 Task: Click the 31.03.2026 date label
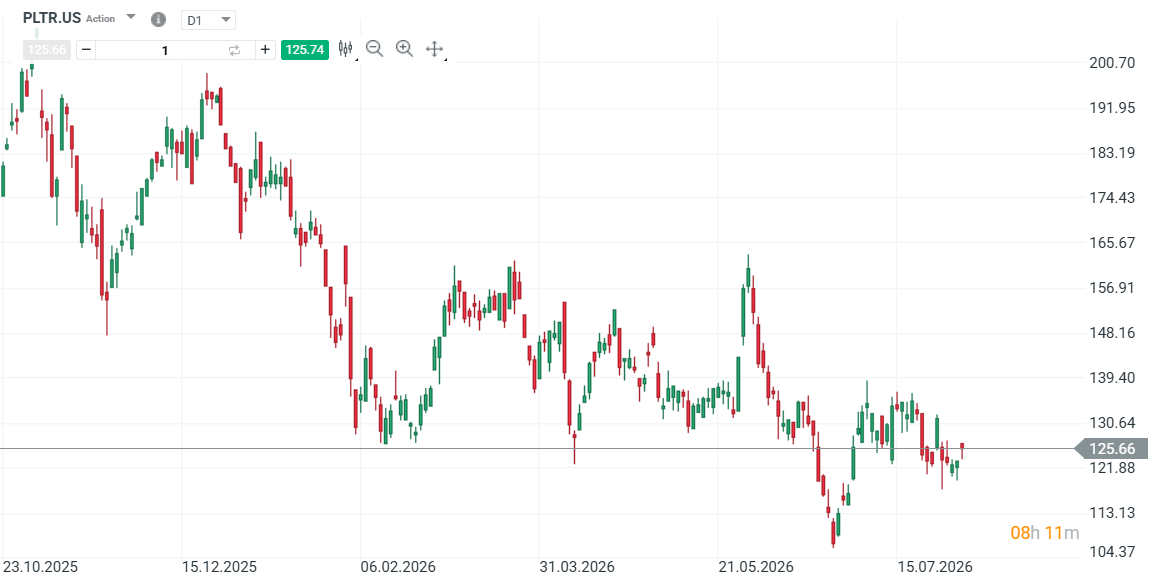coord(577,567)
